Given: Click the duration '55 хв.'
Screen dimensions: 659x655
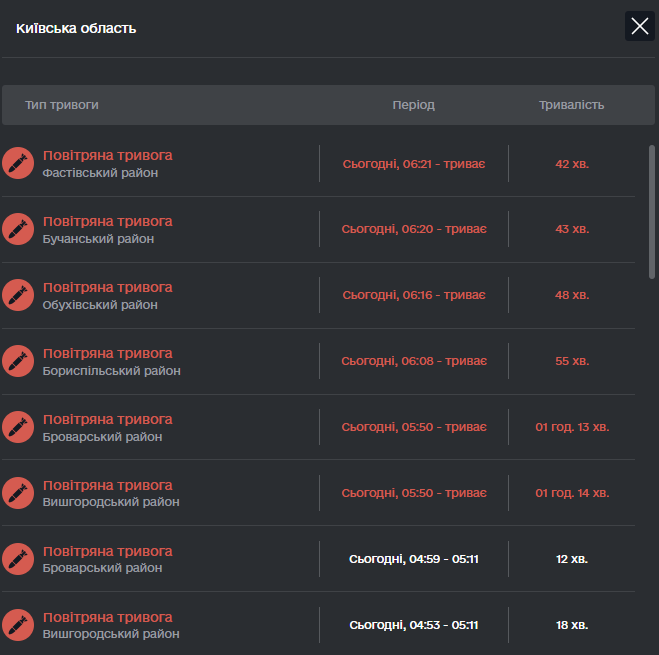Looking at the screenshot, I should (572, 361).
